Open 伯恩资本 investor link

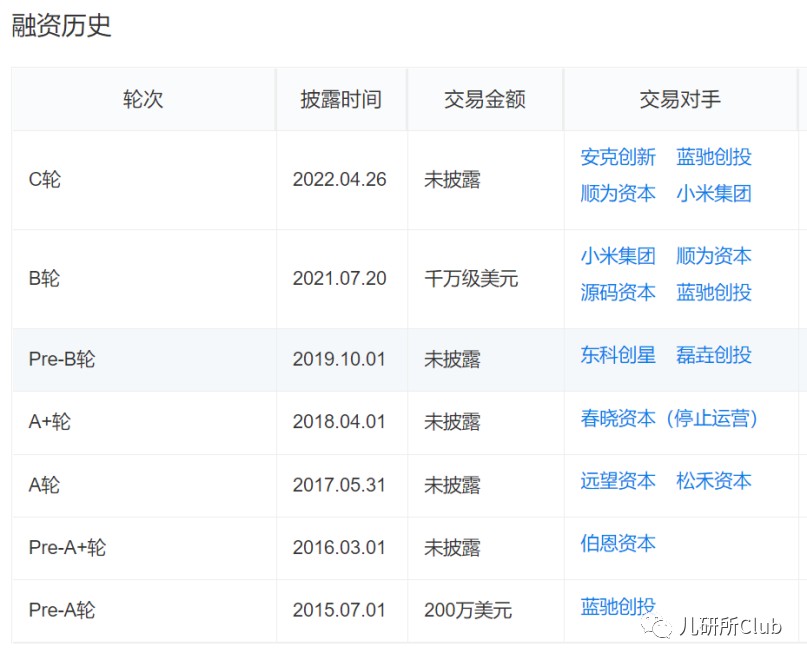[618, 544]
